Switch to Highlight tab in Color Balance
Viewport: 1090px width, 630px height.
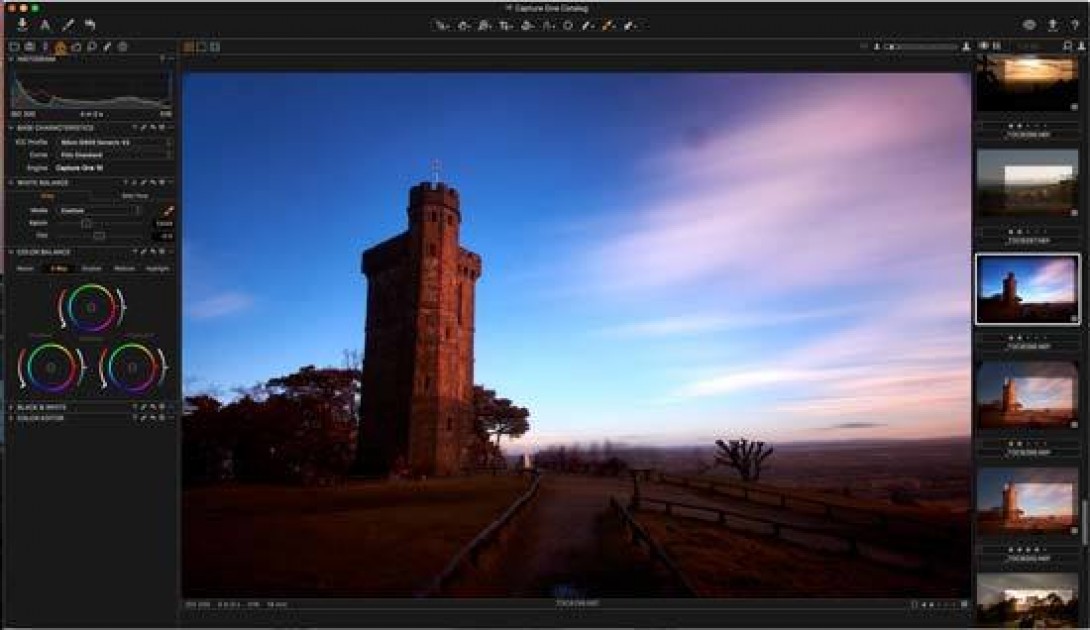click(x=157, y=268)
